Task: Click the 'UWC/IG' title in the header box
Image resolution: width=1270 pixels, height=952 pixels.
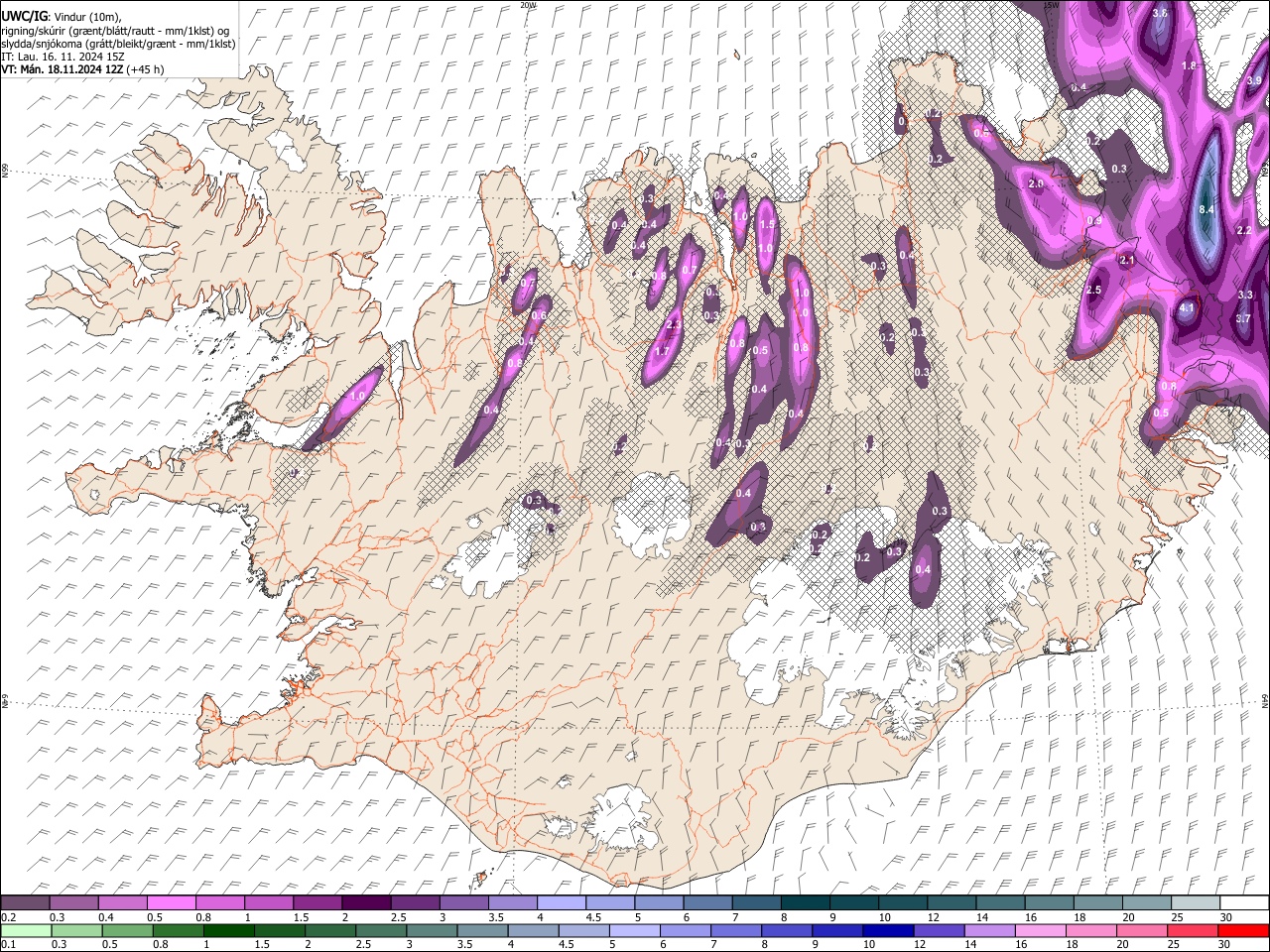Action: [x=25, y=16]
